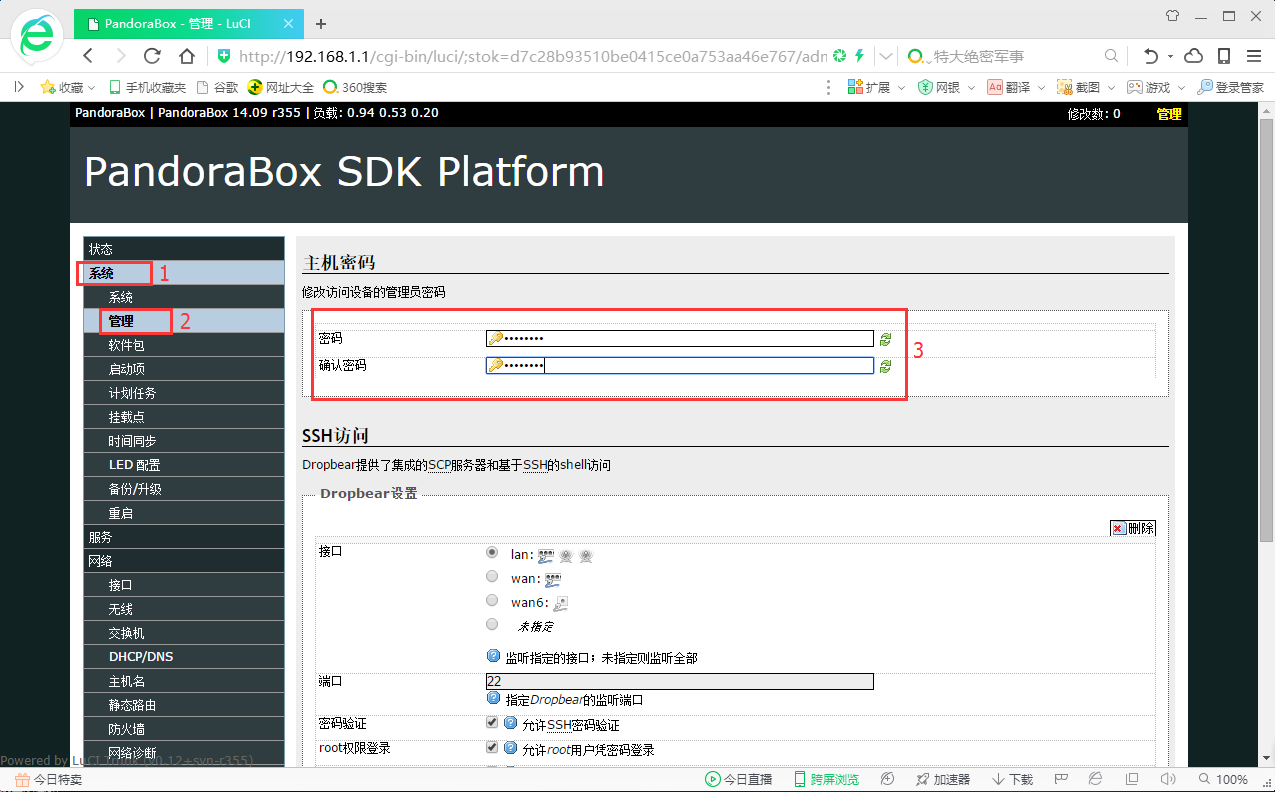Click the 管理 link in top header bar
The height and width of the screenshot is (792, 1275).
1169,114
